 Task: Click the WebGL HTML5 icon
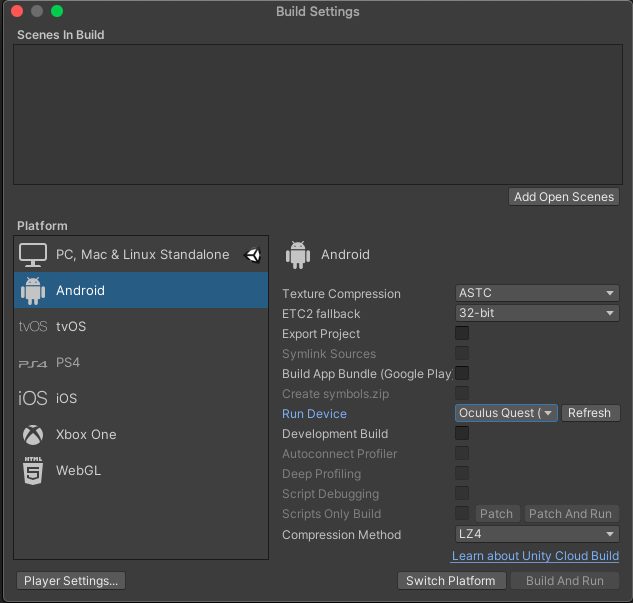[34, 471]
